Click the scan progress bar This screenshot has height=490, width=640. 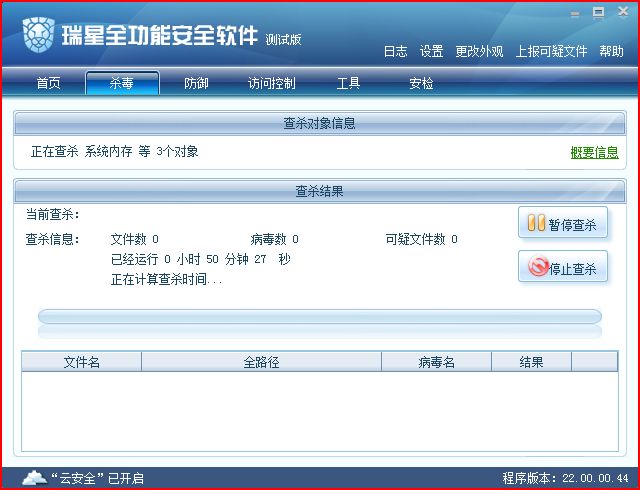point(320,317)
